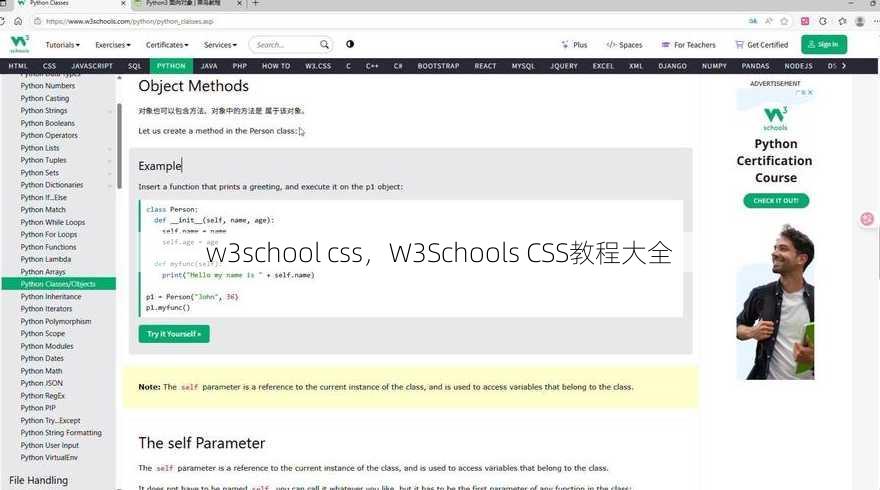
Task: Select the BOOTSTRAP topic tab
Action: pos(438,66)
